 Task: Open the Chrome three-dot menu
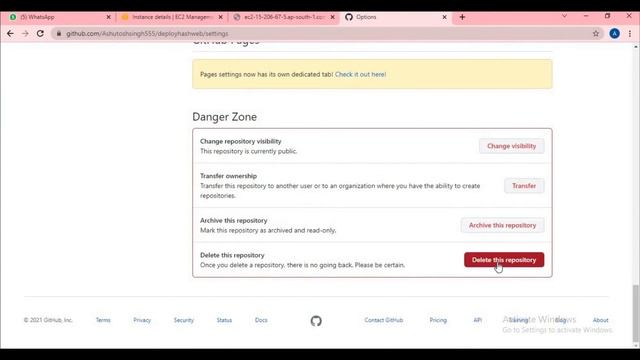coord(630,33)
